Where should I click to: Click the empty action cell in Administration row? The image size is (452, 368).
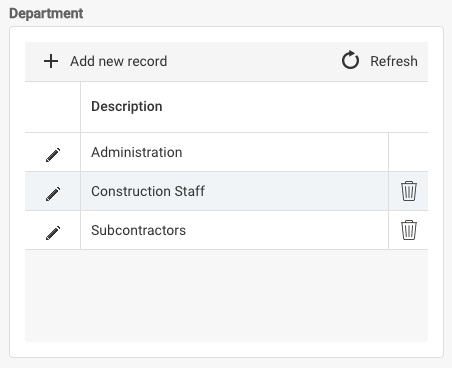[408, 152]
